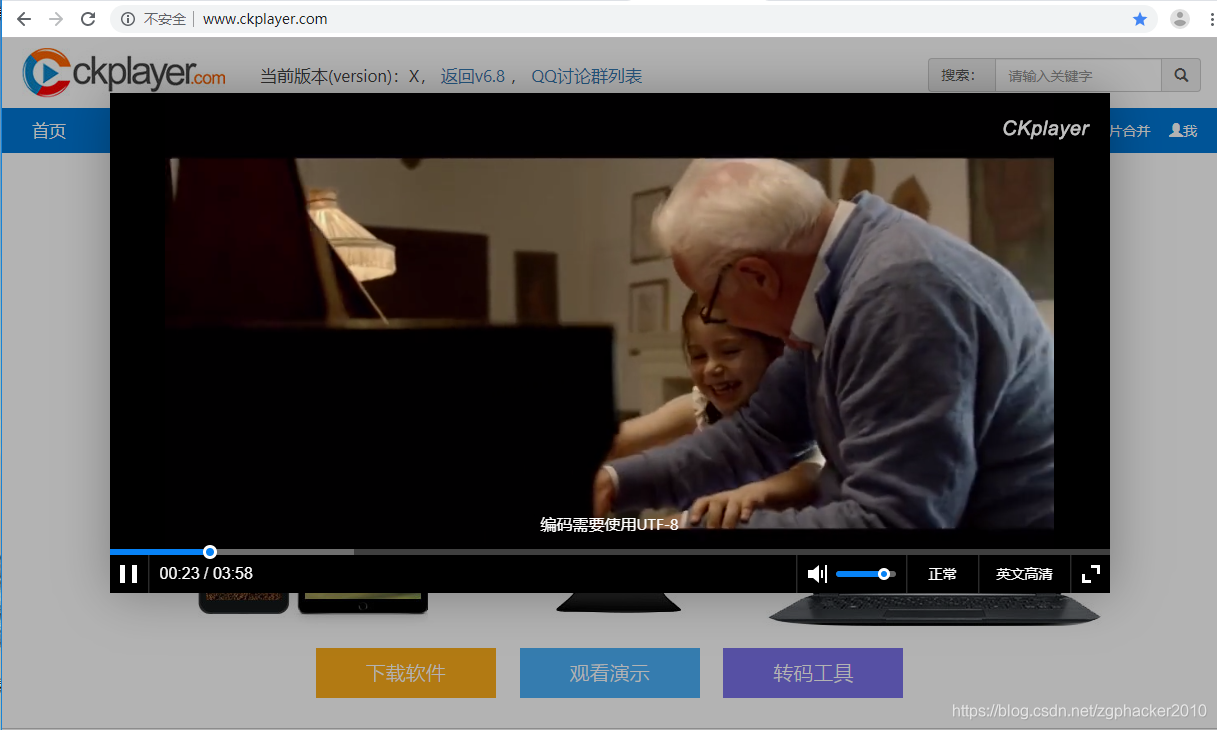
Task: Click the browser forward arrow
Action: tap(56, 19)
